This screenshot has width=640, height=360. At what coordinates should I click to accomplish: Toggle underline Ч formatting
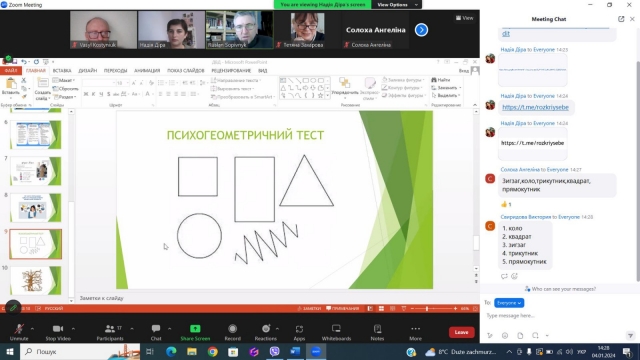click(x=101, y=94)
